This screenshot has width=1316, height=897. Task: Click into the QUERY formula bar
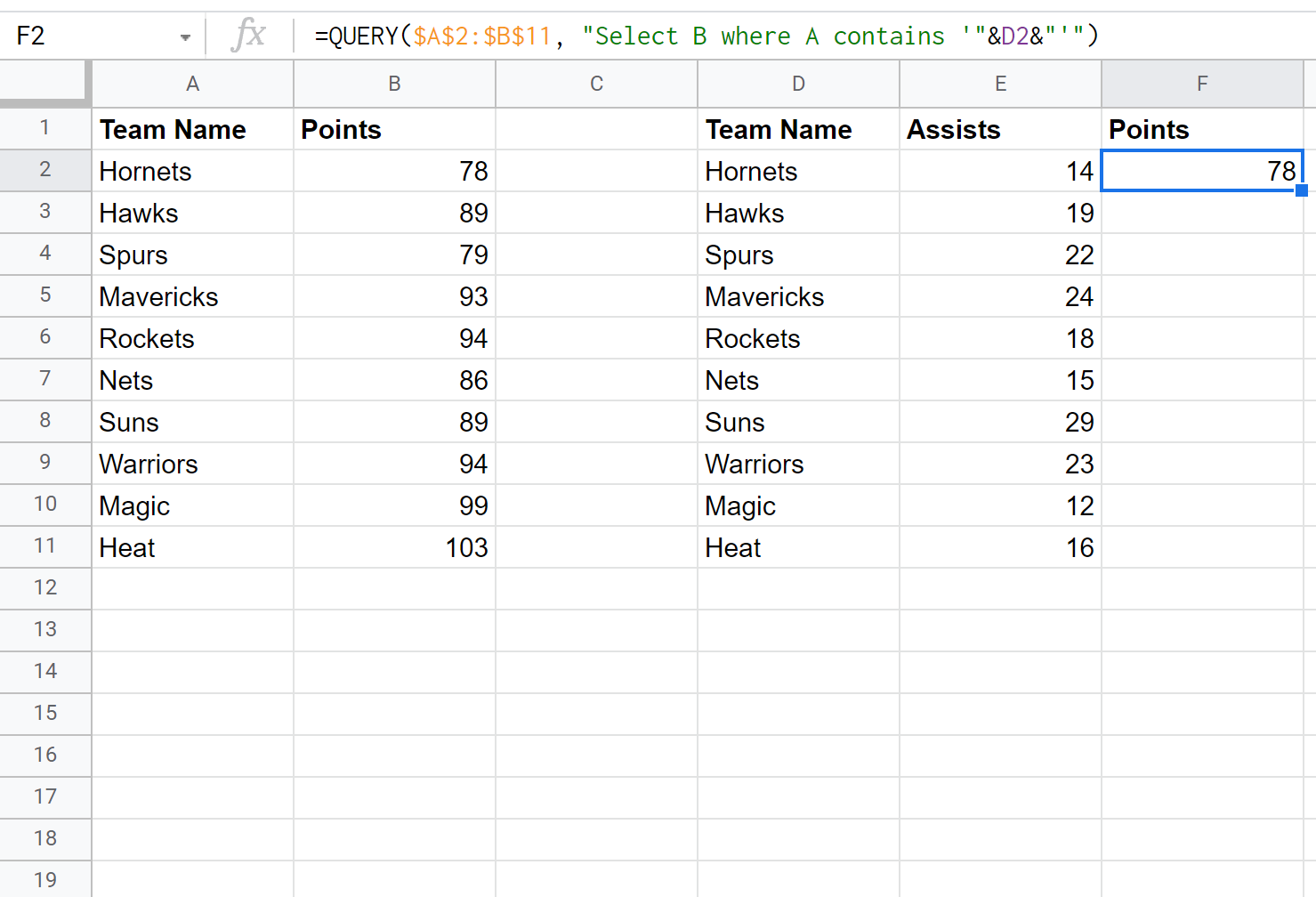tap(801, 36)
